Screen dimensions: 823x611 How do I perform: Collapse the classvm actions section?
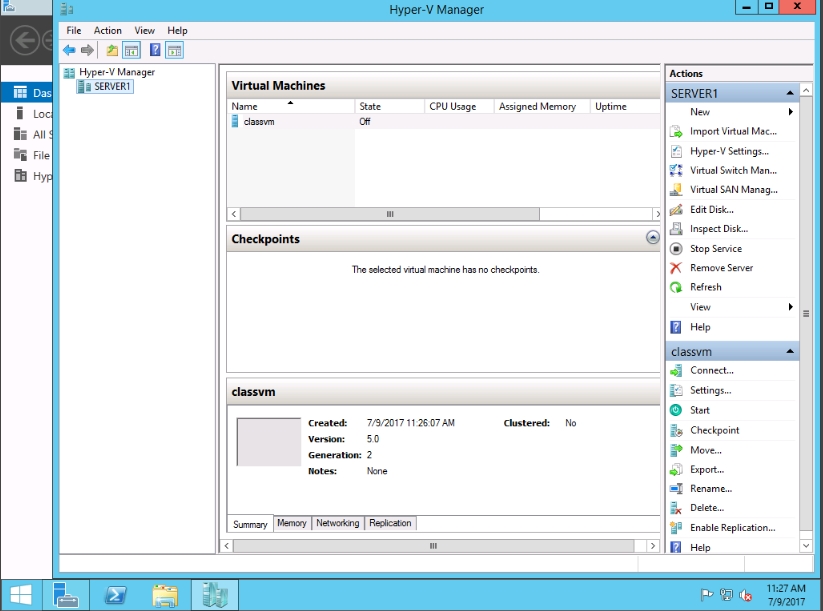coord(791,352)
